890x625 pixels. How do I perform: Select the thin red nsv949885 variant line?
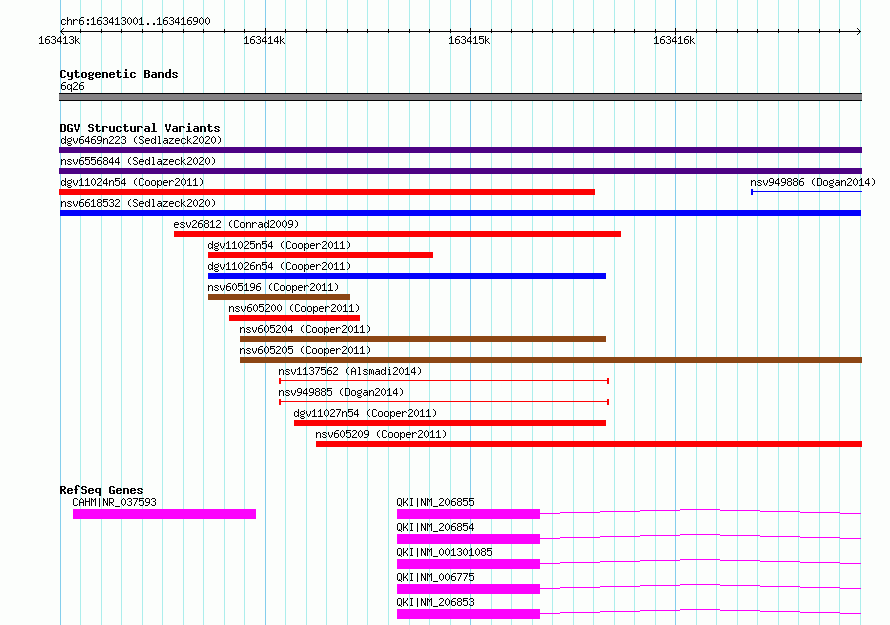(x=444, y=402)
